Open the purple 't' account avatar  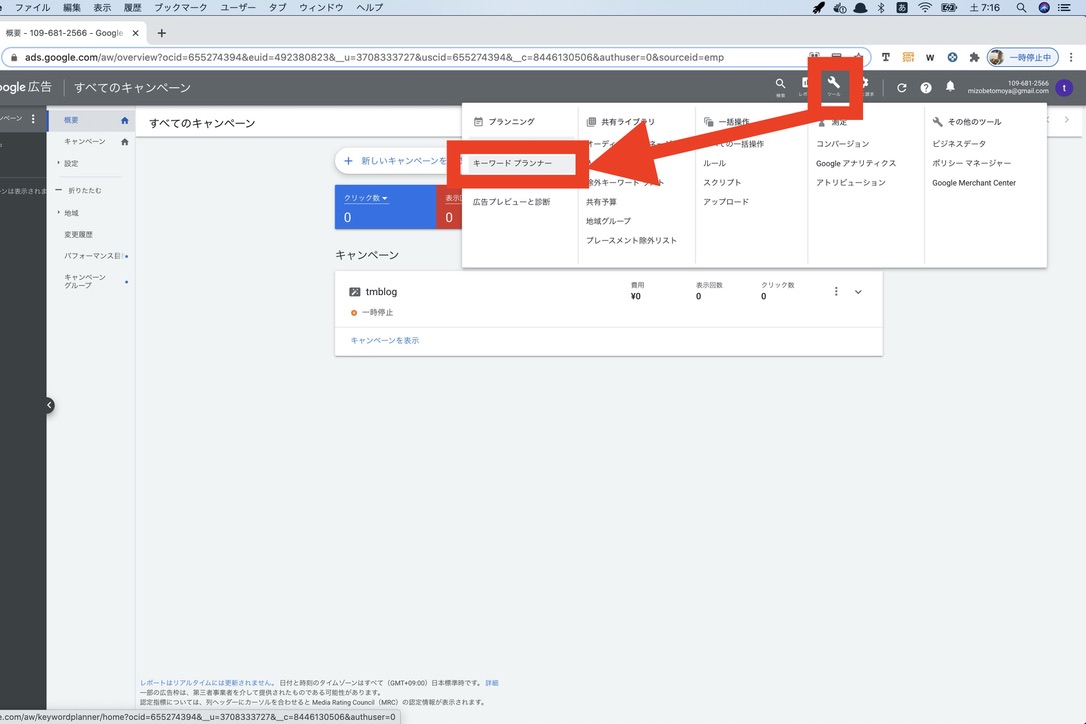(1064, 88)
